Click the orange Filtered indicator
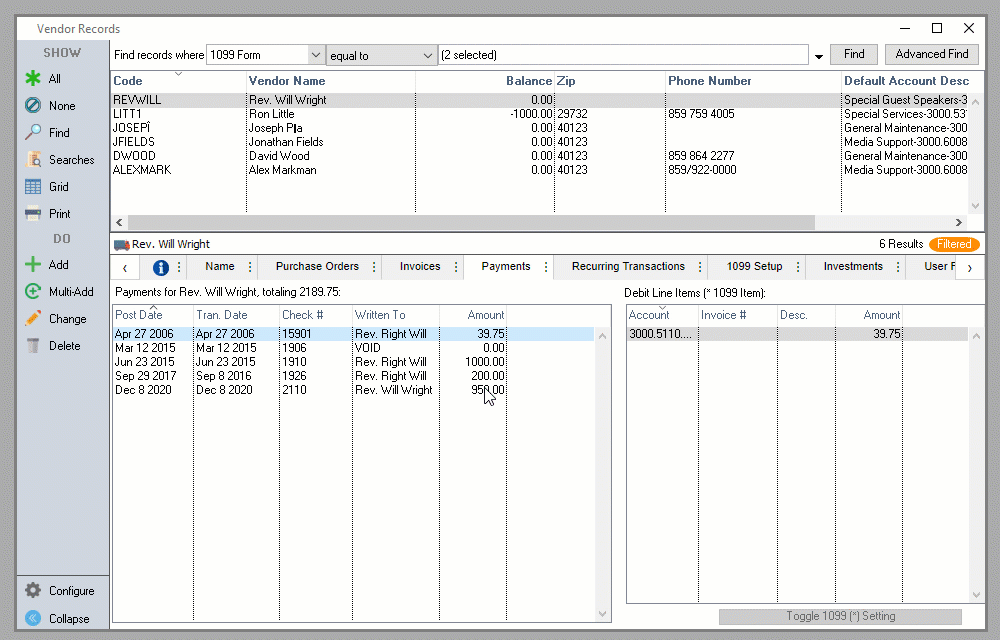 [953, 244]
